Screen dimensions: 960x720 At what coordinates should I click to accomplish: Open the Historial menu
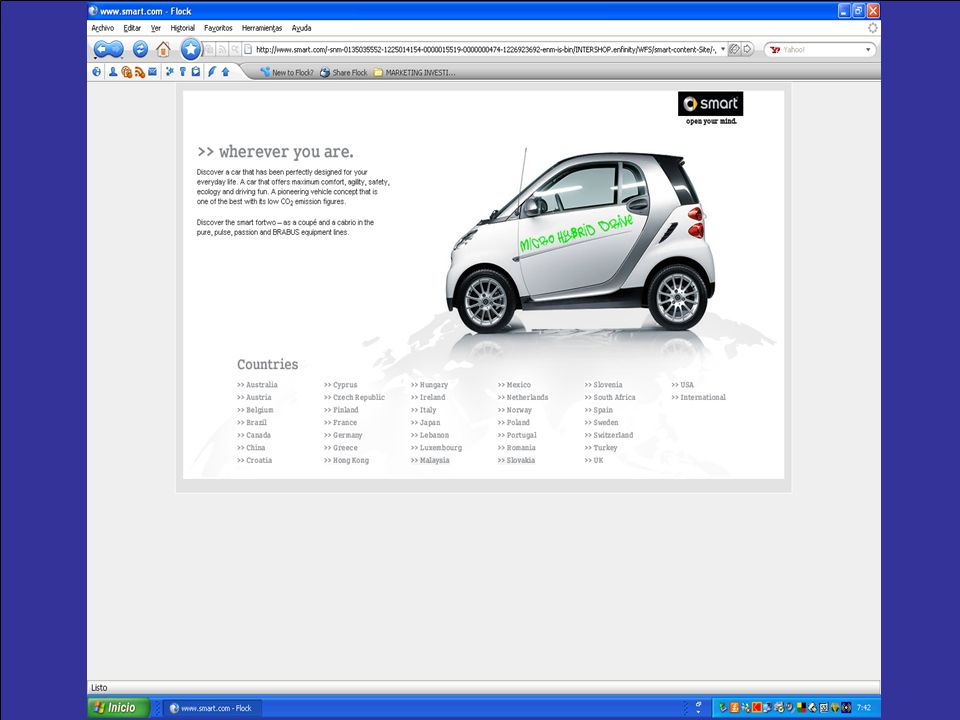point(182,28)
